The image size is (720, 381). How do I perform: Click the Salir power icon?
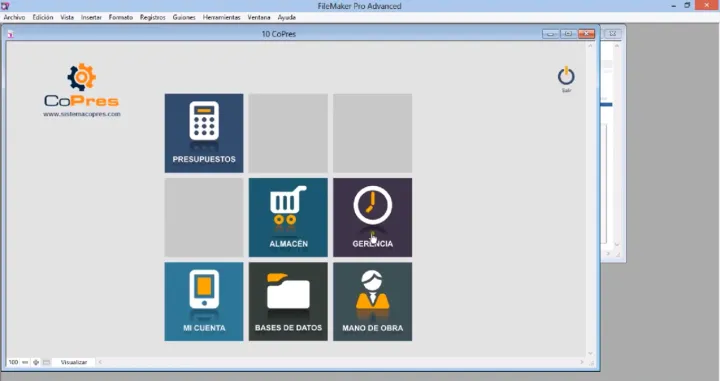click(x=566, y=77)
